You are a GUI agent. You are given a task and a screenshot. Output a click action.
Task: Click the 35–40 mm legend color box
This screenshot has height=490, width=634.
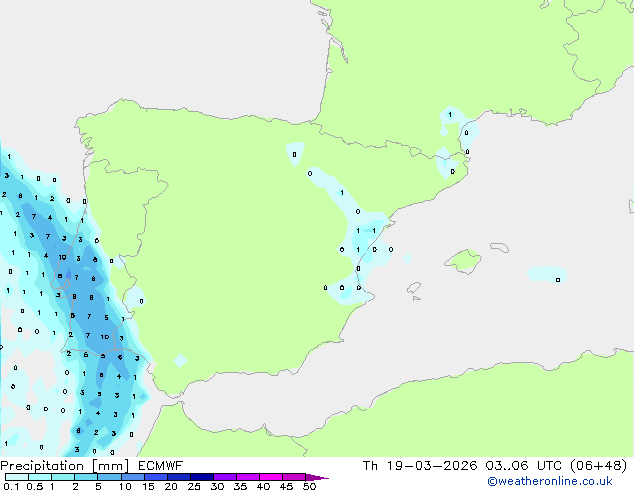pyautogui.click(x=247, y=477)
